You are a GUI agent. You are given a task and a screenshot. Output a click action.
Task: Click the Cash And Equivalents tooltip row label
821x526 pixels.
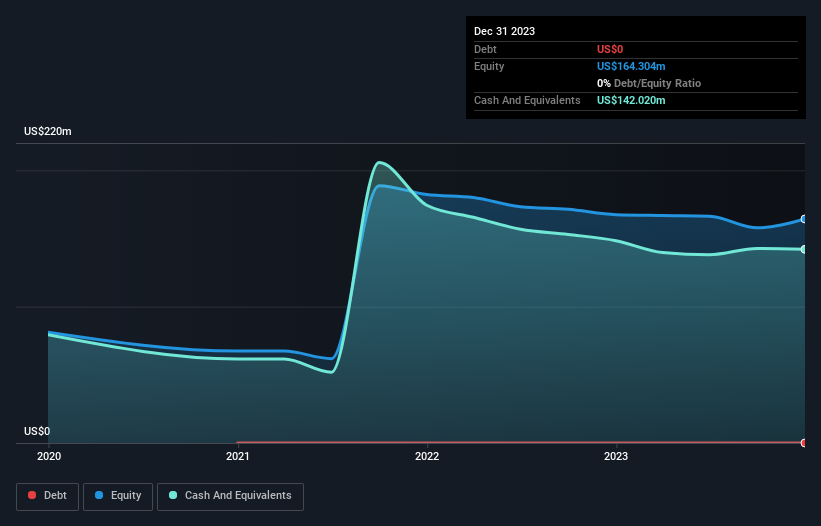(527, 100)
